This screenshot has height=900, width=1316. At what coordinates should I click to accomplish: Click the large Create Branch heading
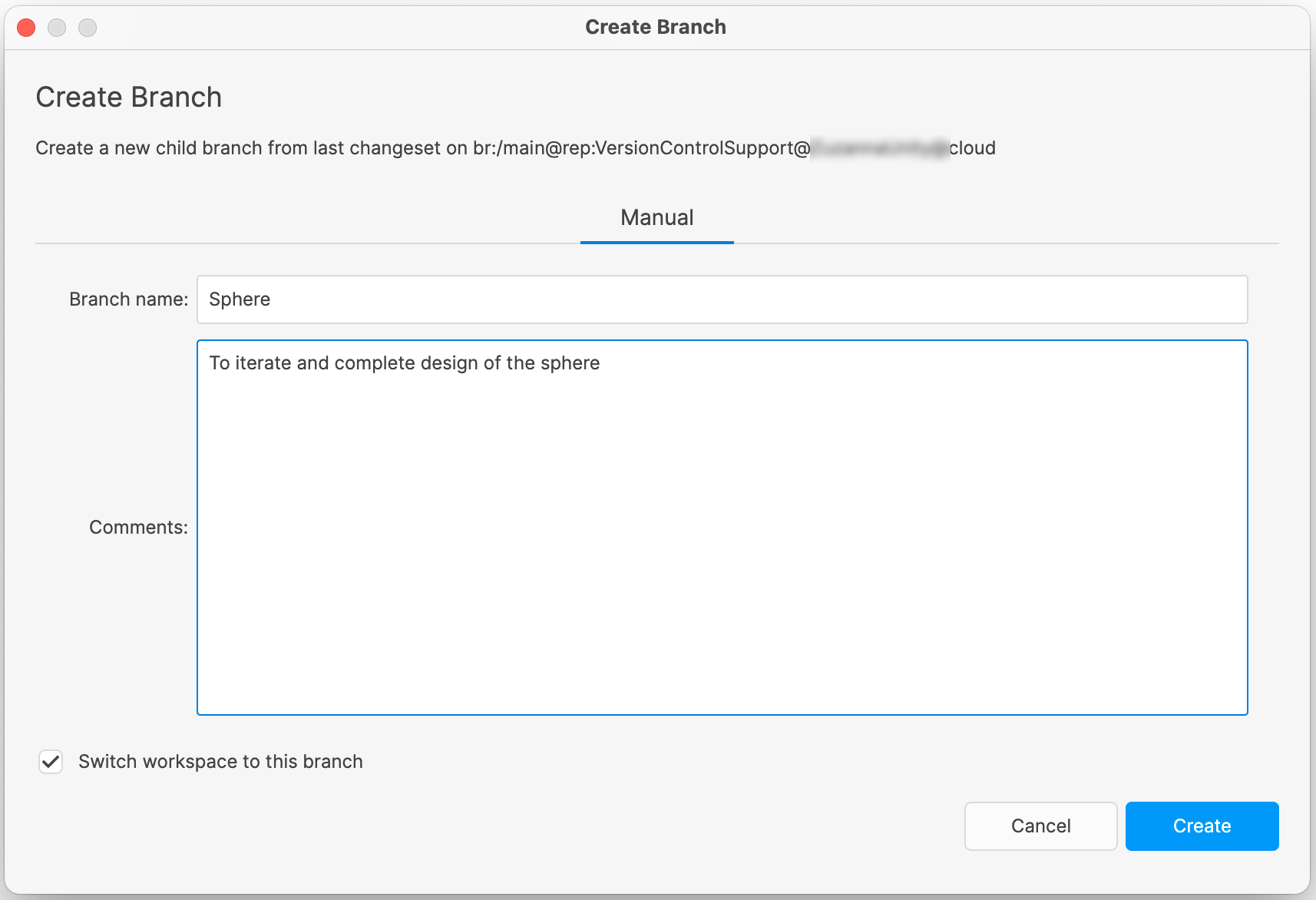[x=129, y=98]
